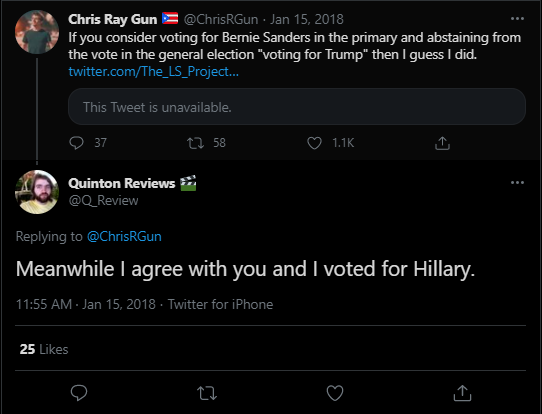Retweet Quinton Reviews' tweet
Image resolution: width=542 pixels, height=414 pixels.
click(207, 393)
